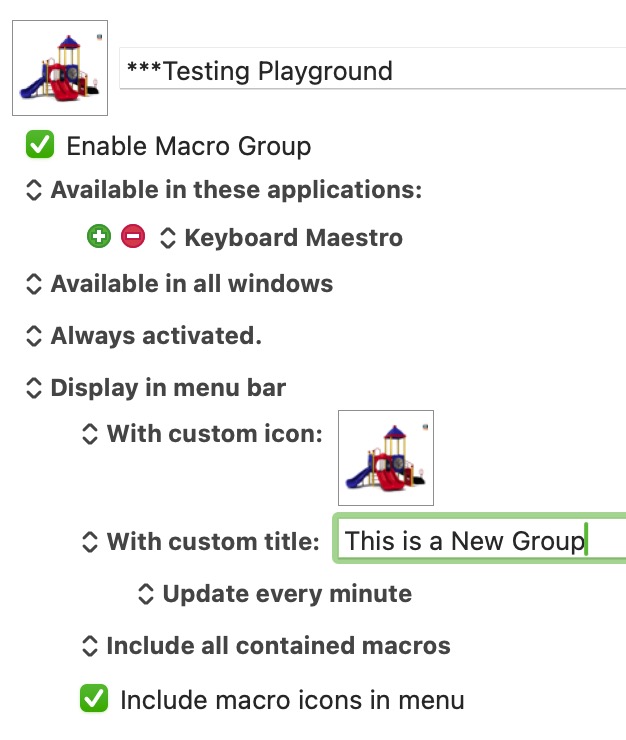
Task: Click the Testing Playground group name field
Action: 373,68
